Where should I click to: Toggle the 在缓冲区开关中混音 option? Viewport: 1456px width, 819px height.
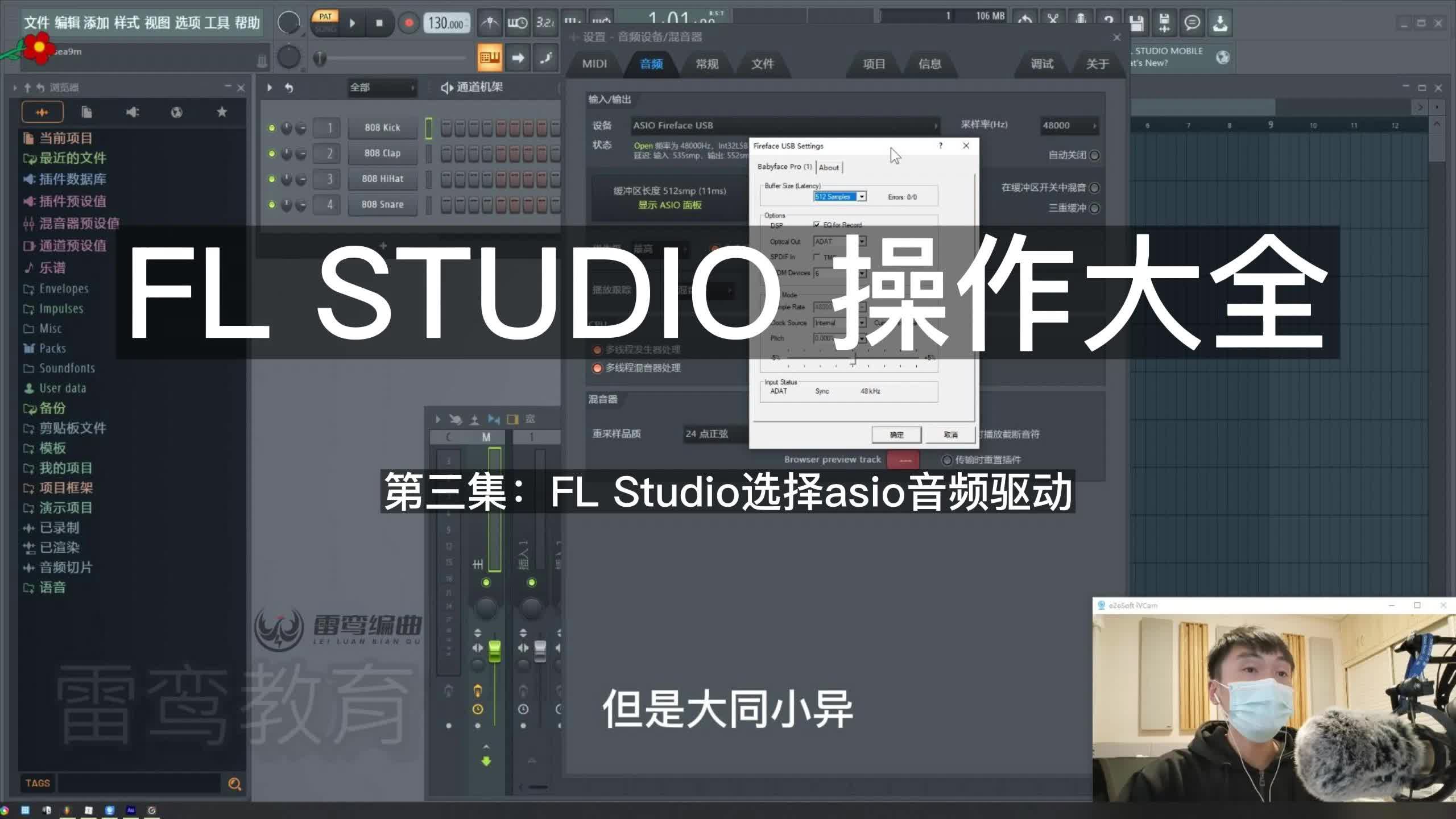click(1094, 188)
